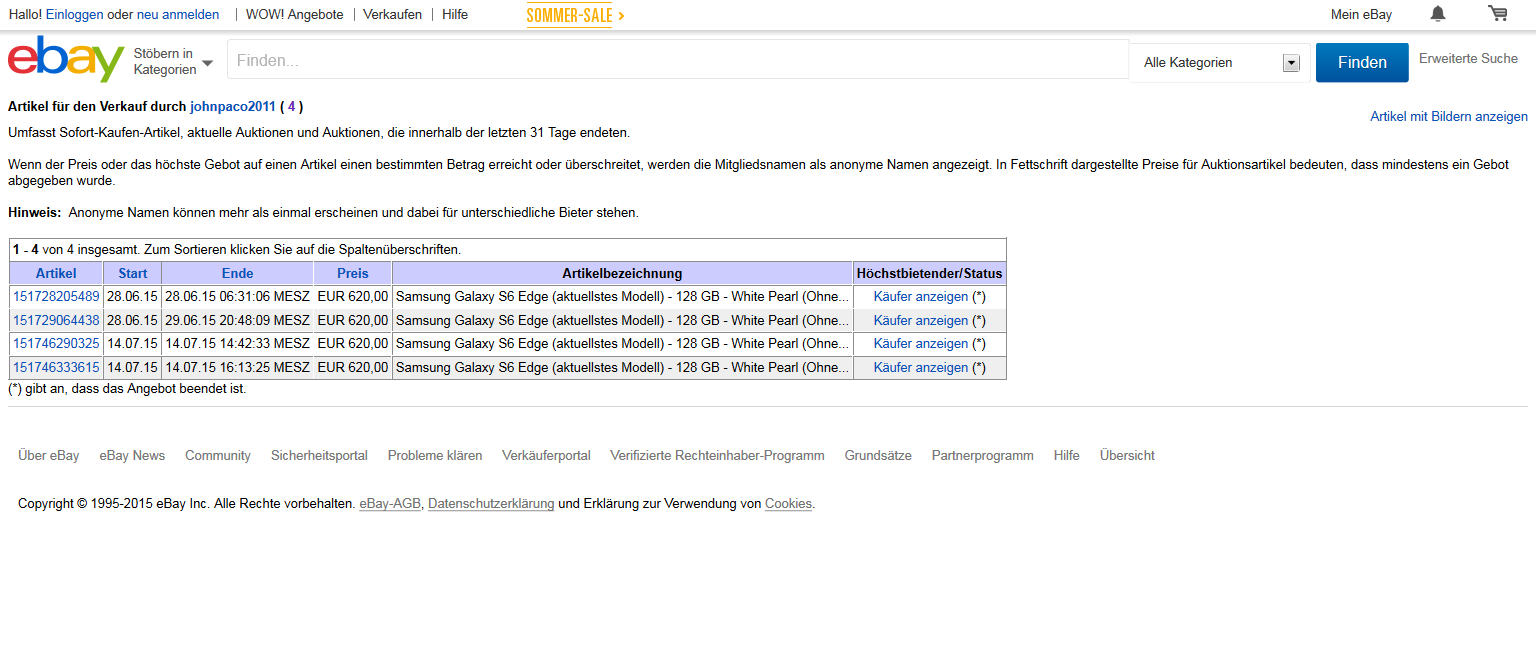
Task: Sort by Start column header
Action: (x=133, y=273)
